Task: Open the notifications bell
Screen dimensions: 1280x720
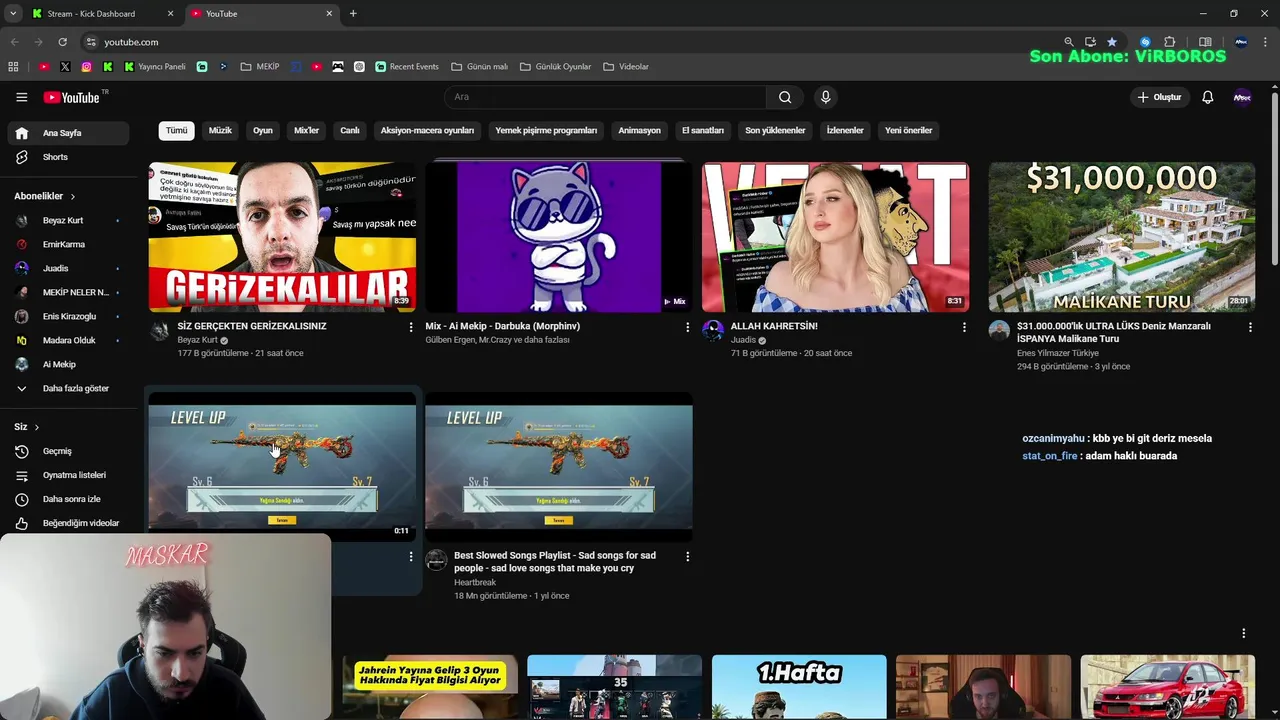Action: [x=1208, y=97]
